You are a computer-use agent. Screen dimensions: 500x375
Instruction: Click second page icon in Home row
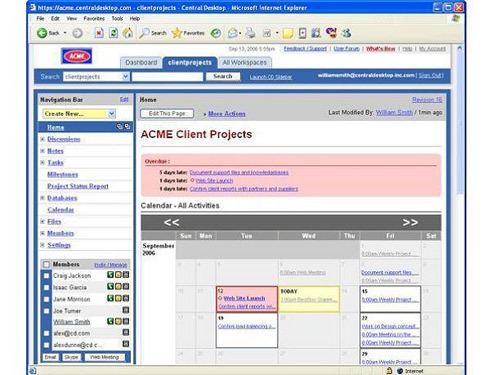click(127, 127)
